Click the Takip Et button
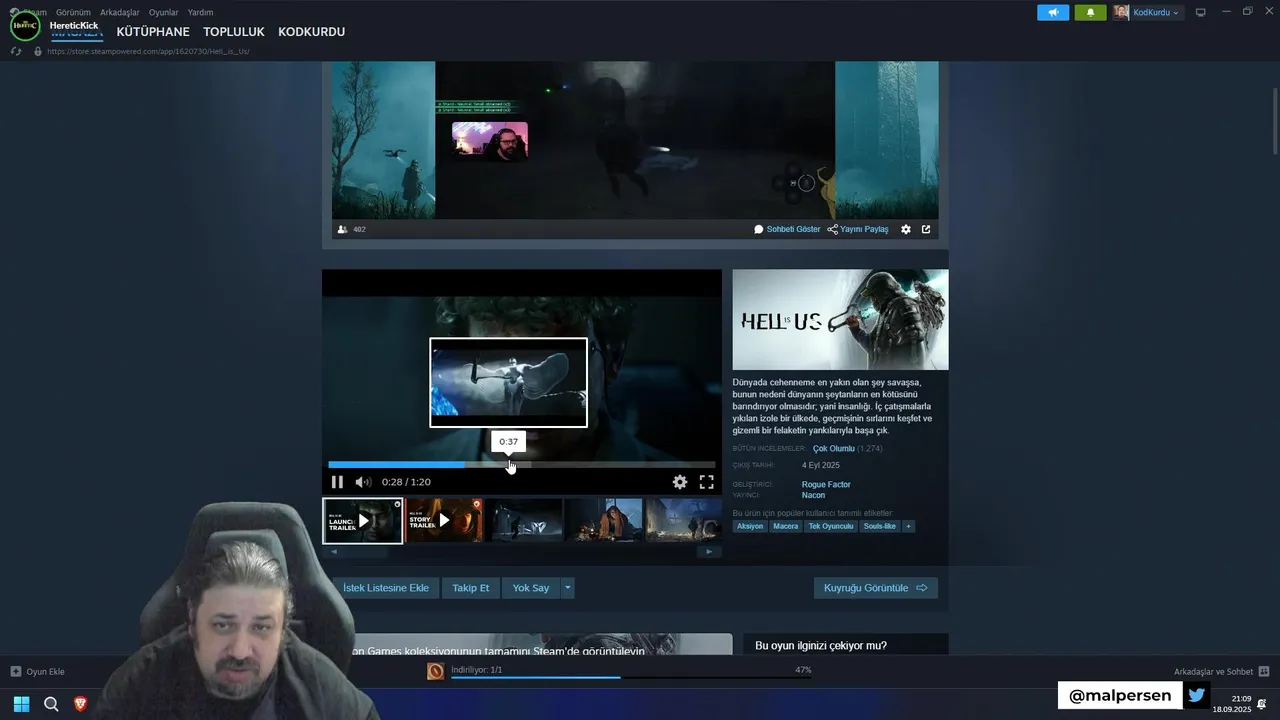The height and width of the screenshot is (720, 1280). [470, 588]
